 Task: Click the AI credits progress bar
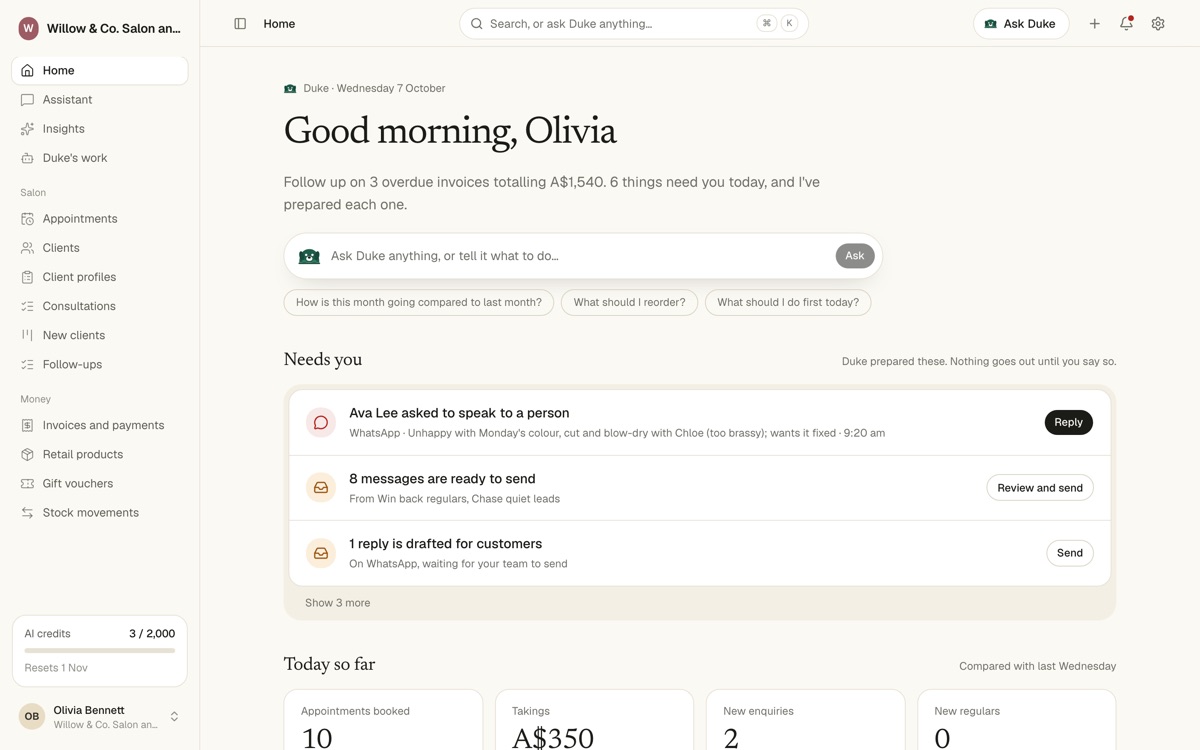(x=100, y=651)
